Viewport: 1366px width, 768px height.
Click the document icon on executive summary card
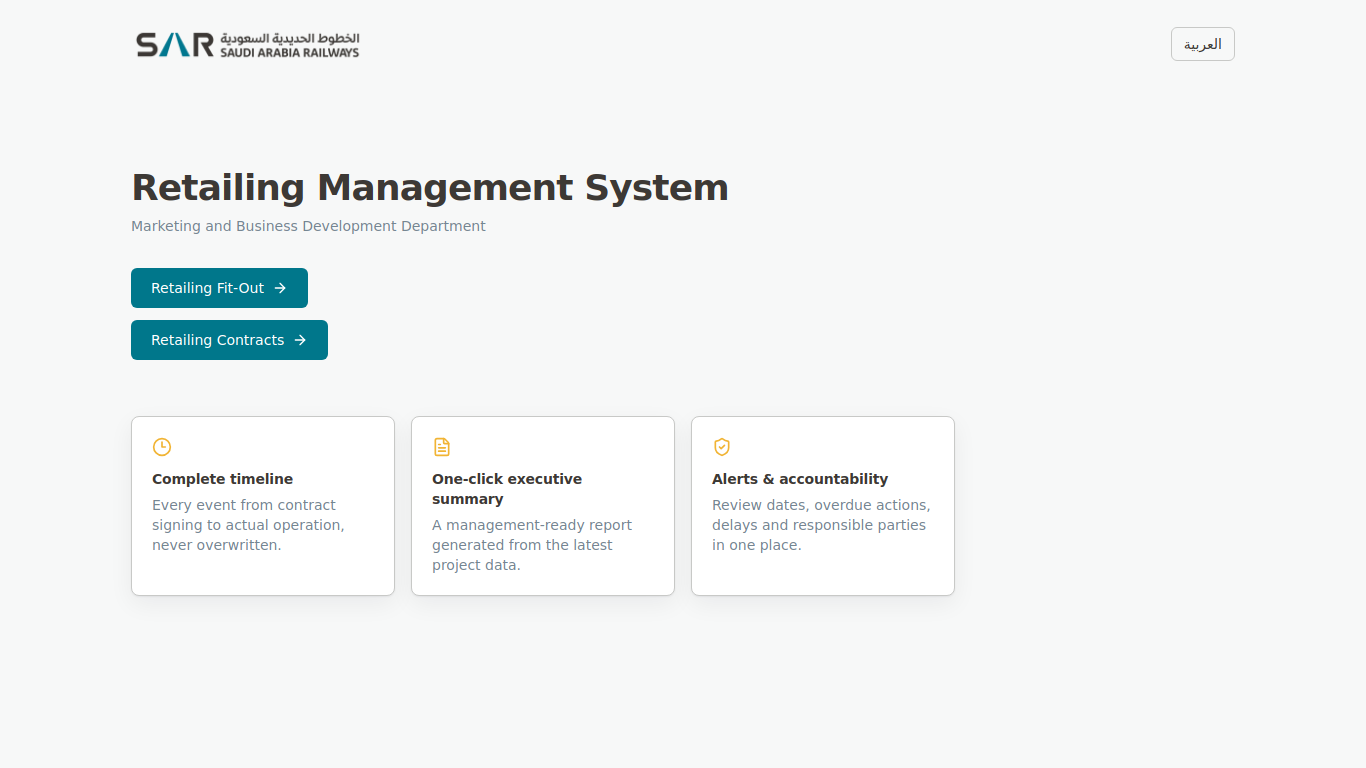click(x=442, y=447)
